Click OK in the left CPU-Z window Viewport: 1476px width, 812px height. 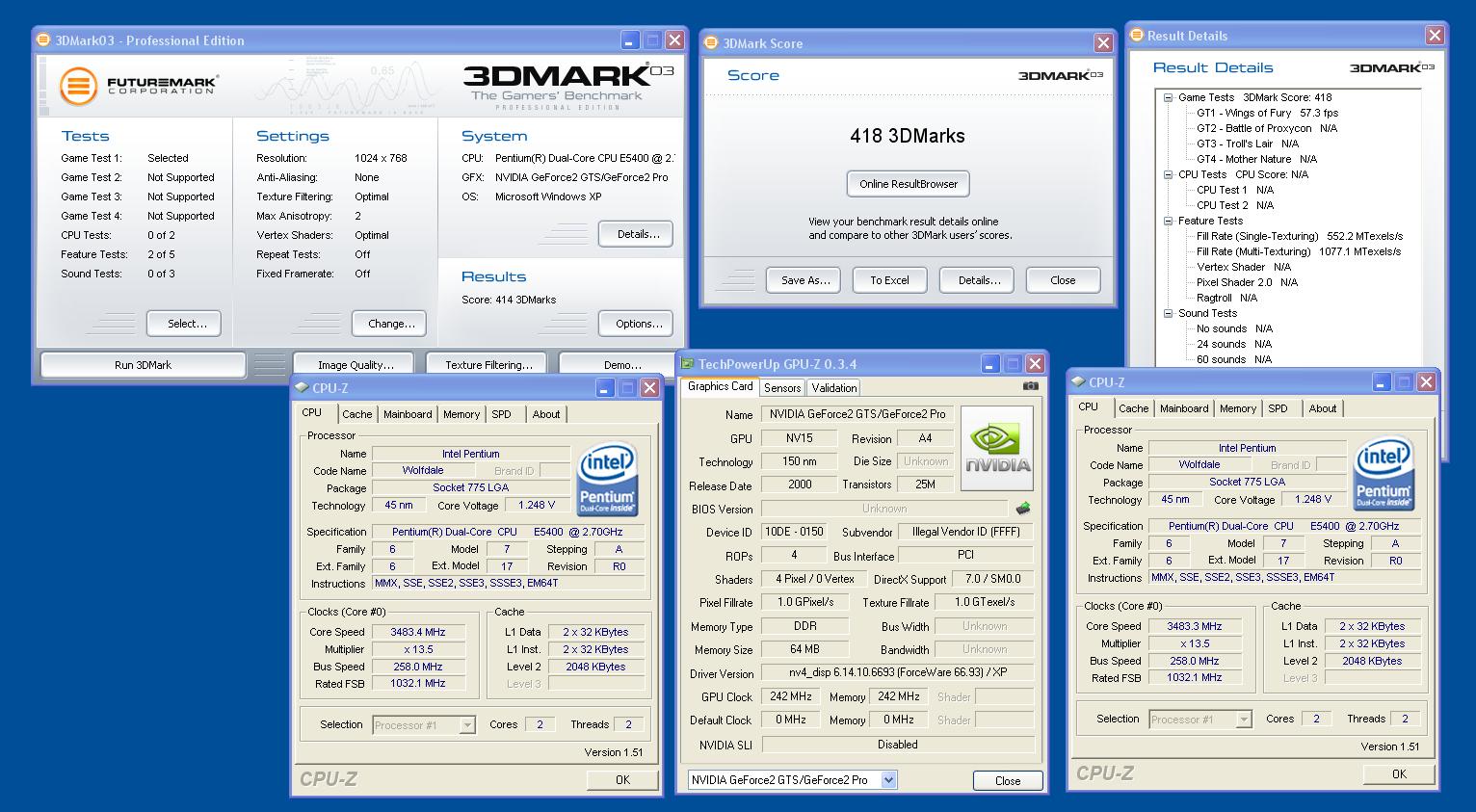point(622,779)
